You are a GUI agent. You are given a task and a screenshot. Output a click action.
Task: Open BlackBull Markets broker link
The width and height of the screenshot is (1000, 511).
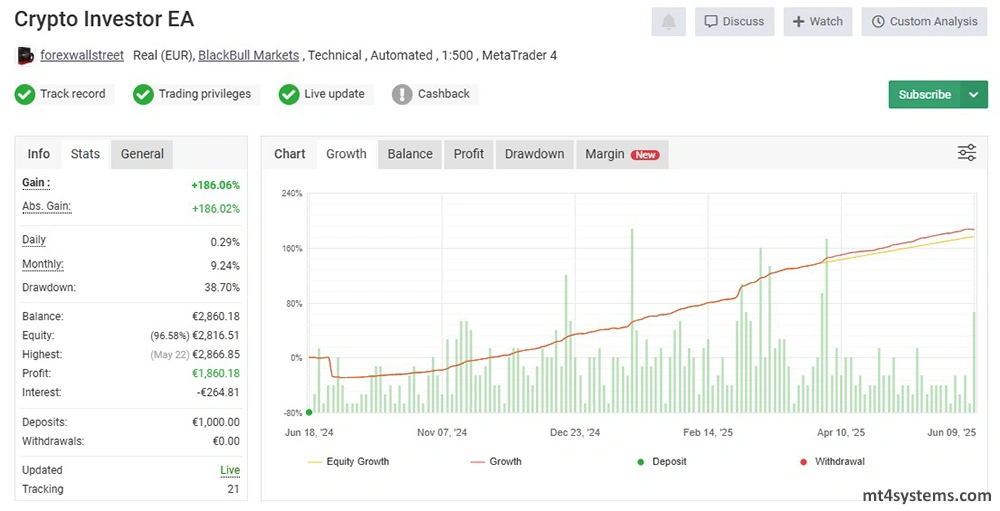pos(249,56)
